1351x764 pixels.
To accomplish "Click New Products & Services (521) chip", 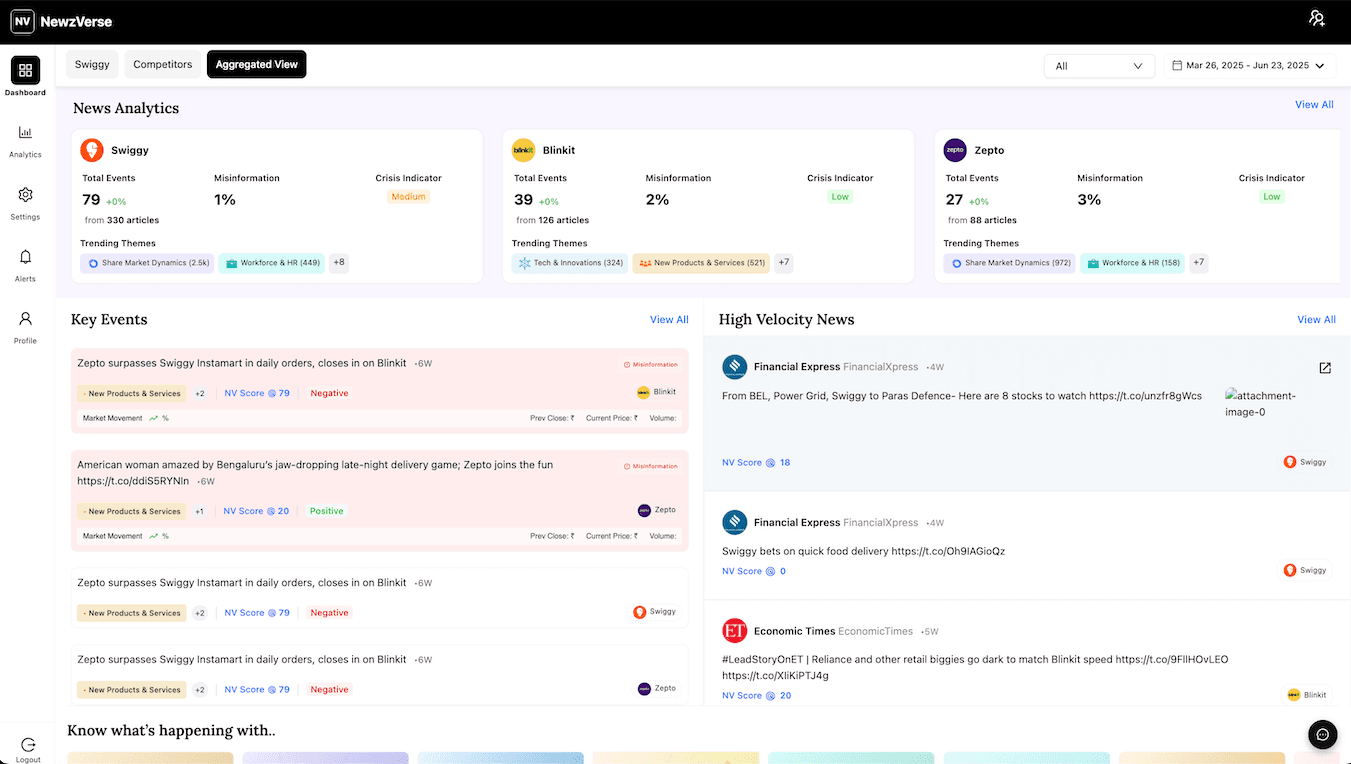I will click(701, 263).
